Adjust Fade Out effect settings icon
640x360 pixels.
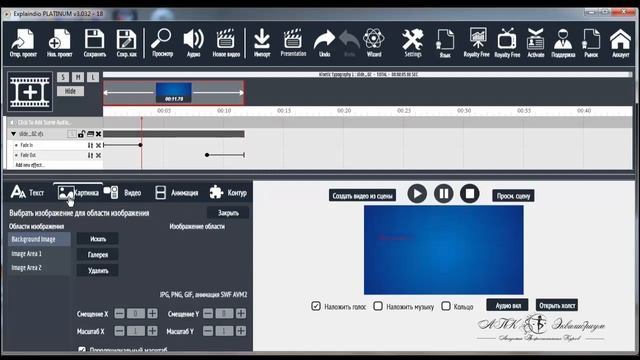(90, 156)
